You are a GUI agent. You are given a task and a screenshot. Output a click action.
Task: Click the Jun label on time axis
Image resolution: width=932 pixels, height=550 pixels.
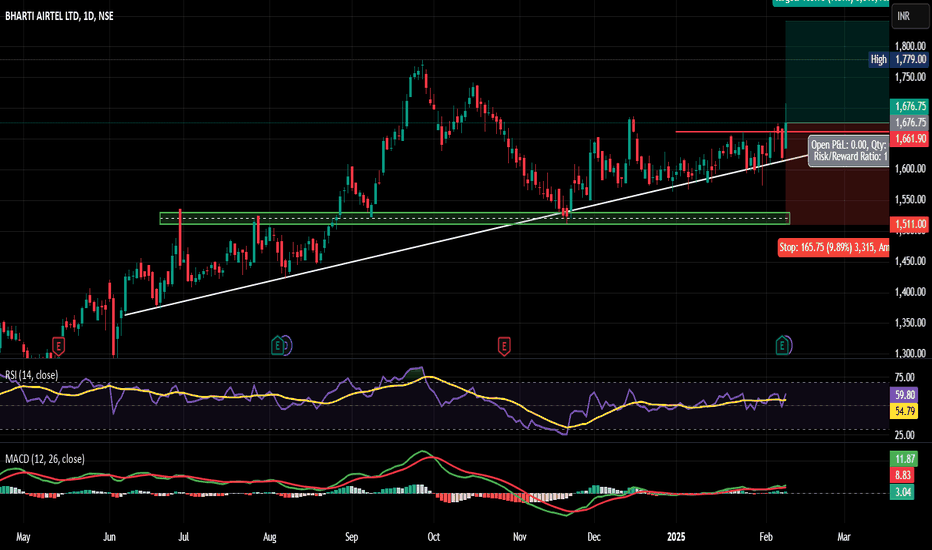[109, 537]
